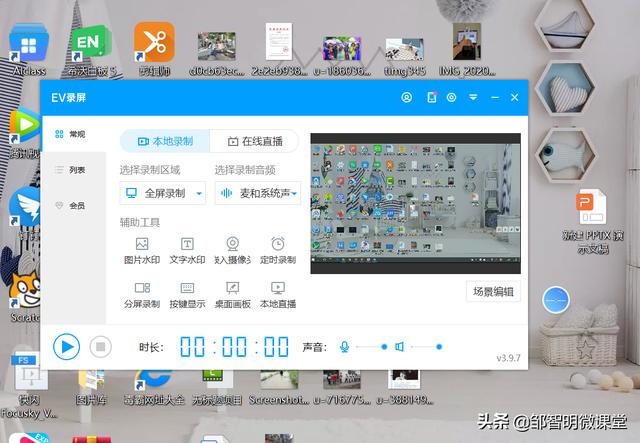The height and width of the screenshot is (443, 640).
Task: Click the v3.9.7 version text
Action: click(508, 358)
